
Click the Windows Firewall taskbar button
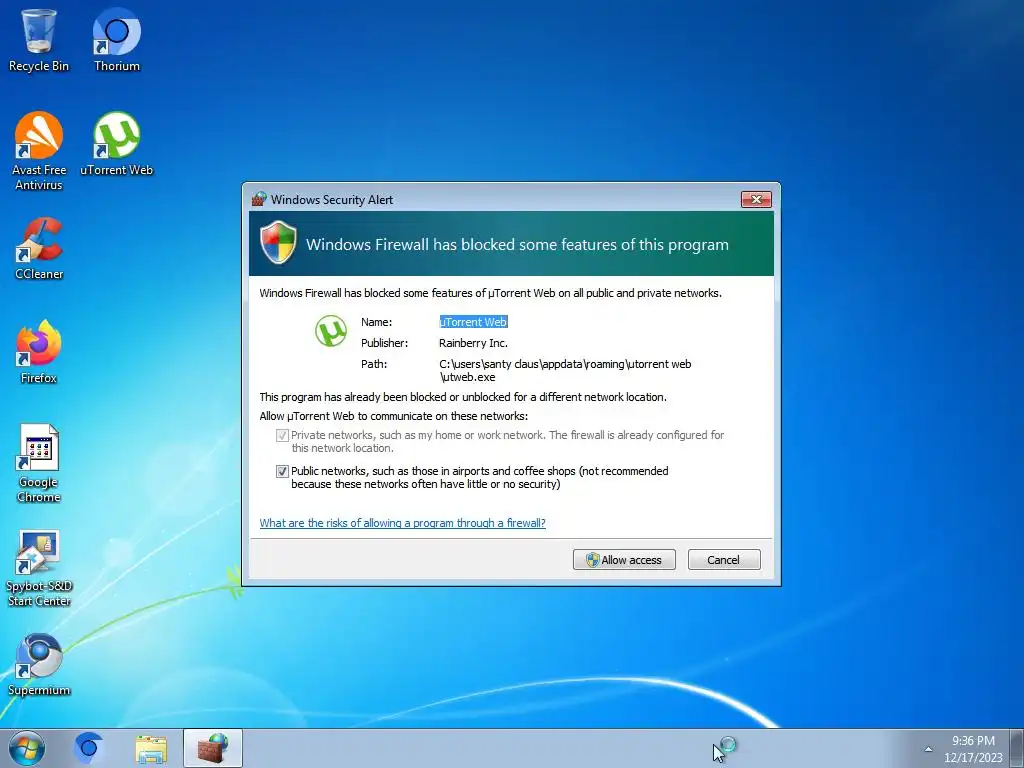click(x=213, y=748)
